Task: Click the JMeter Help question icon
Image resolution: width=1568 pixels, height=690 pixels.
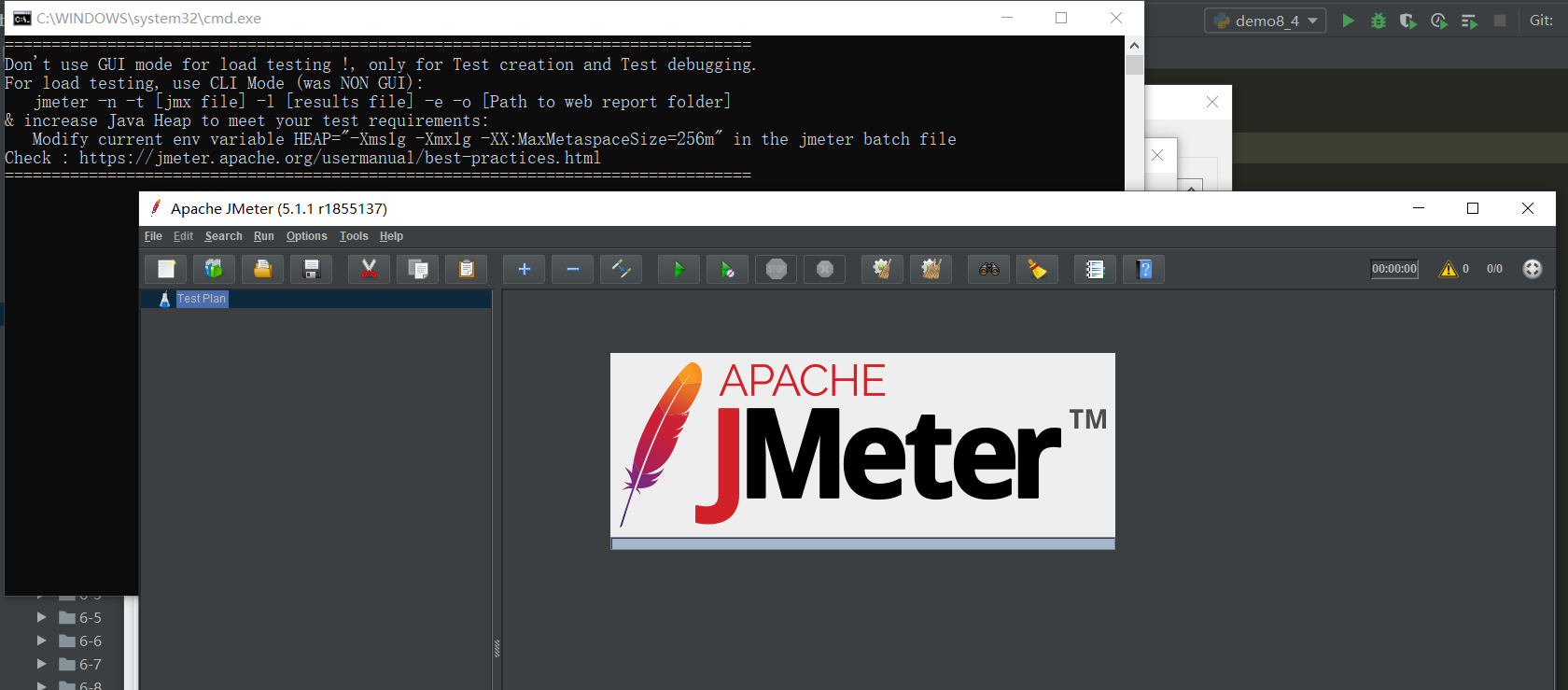Action: (x=1144, y=269)
